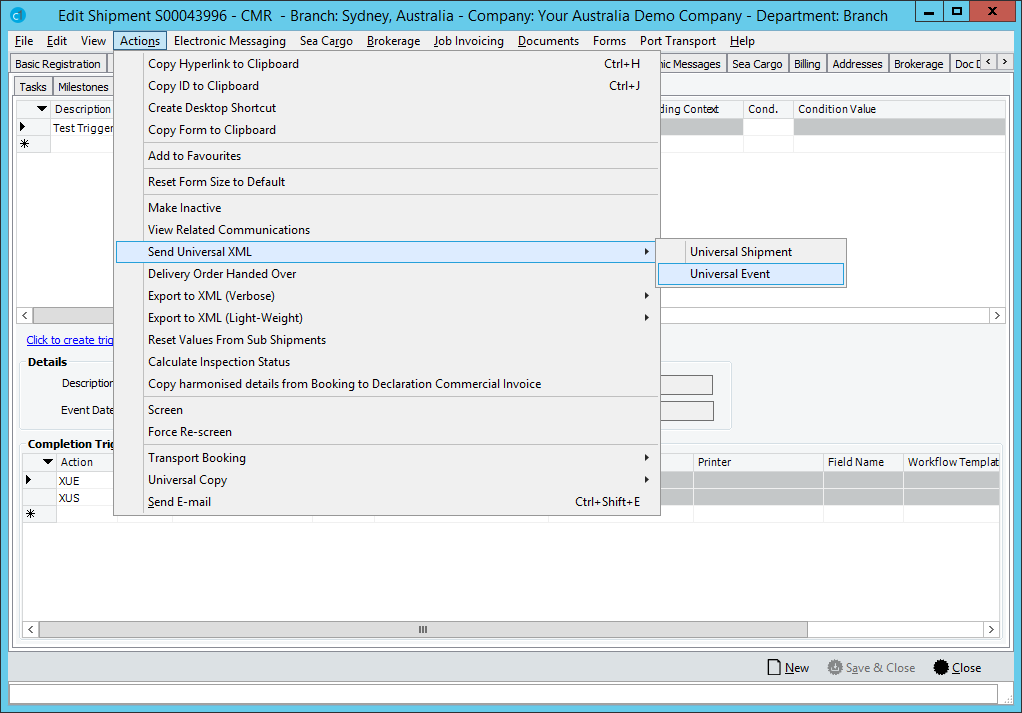Screen dimensions: 1022x713
Task: Click the status bar text field
Action: (503, 693)
